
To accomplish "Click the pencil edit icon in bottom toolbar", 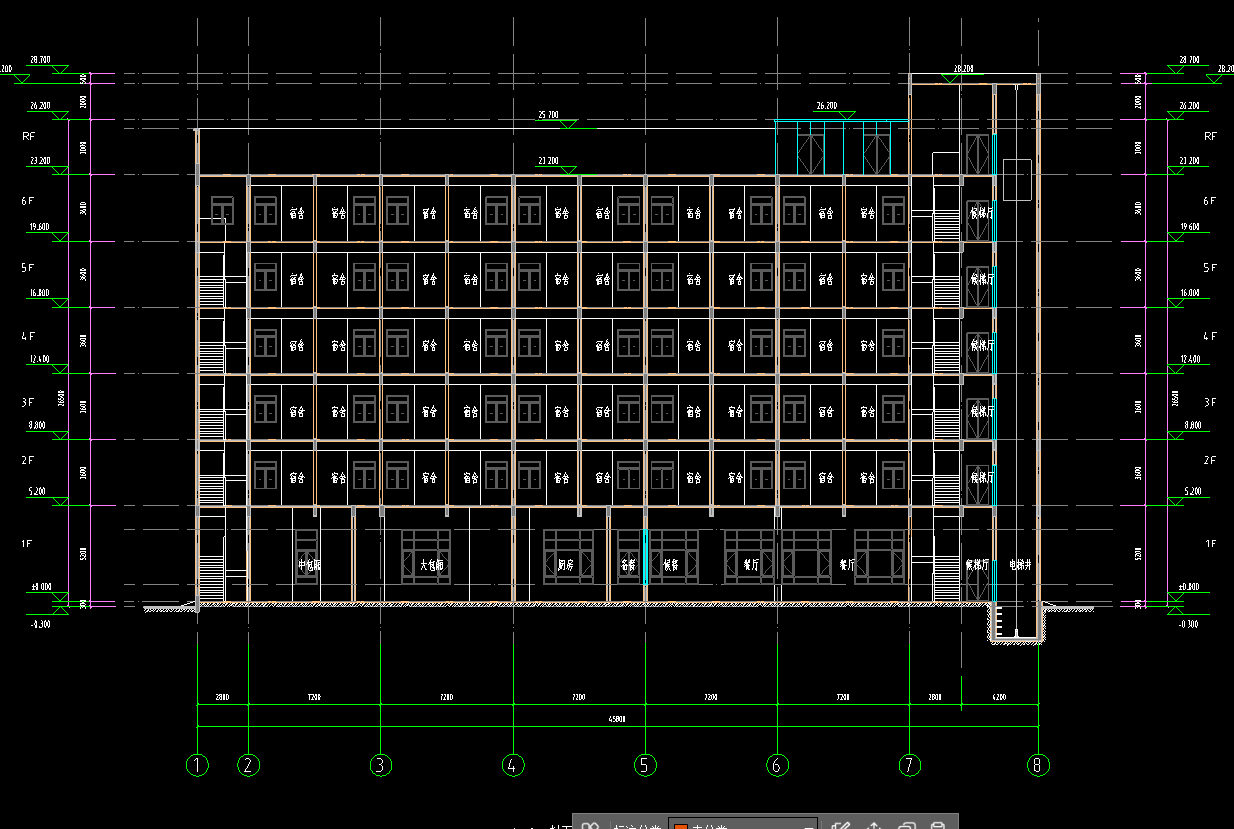I will click(x=841, y=826).
